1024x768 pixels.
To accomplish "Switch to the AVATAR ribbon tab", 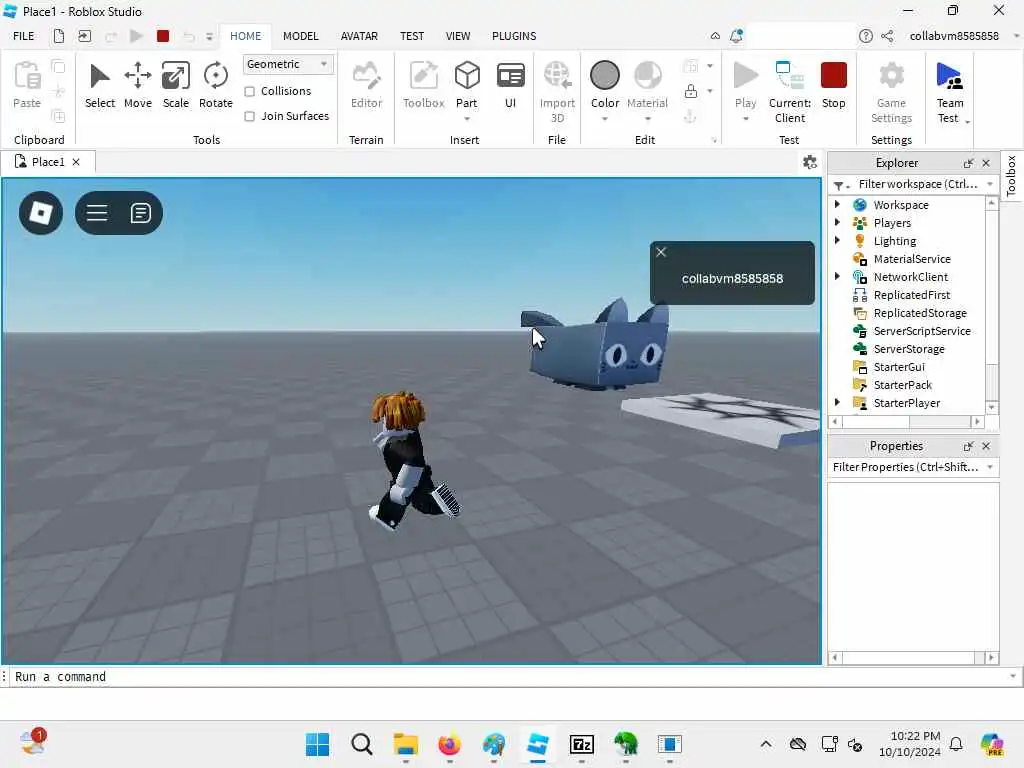I will click(x=359, y=36).
